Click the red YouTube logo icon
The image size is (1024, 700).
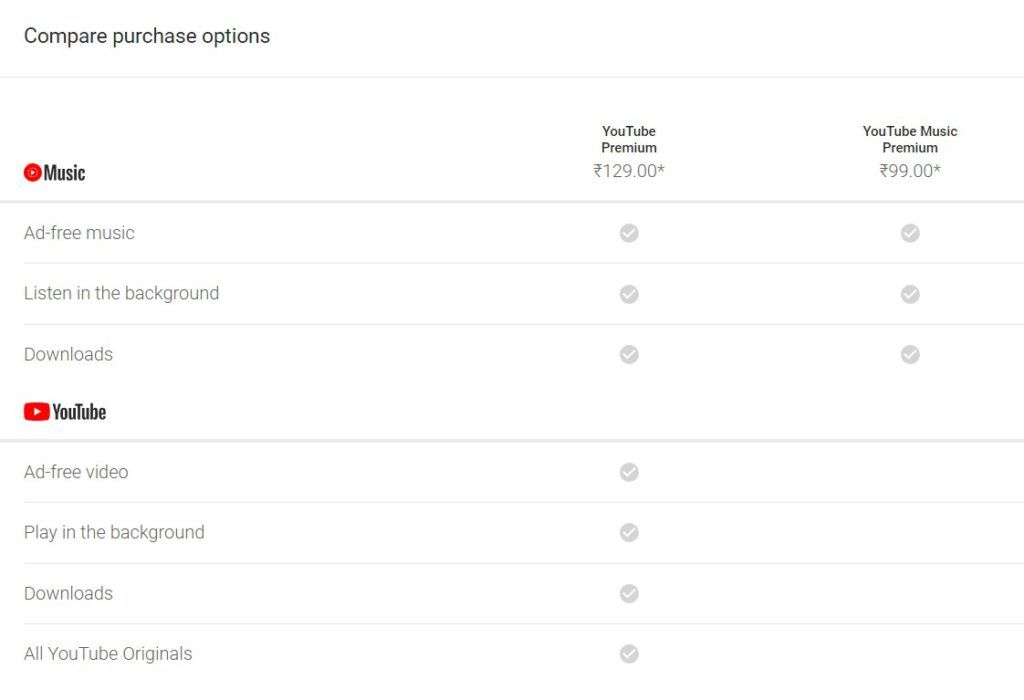(x=37, y=411)
